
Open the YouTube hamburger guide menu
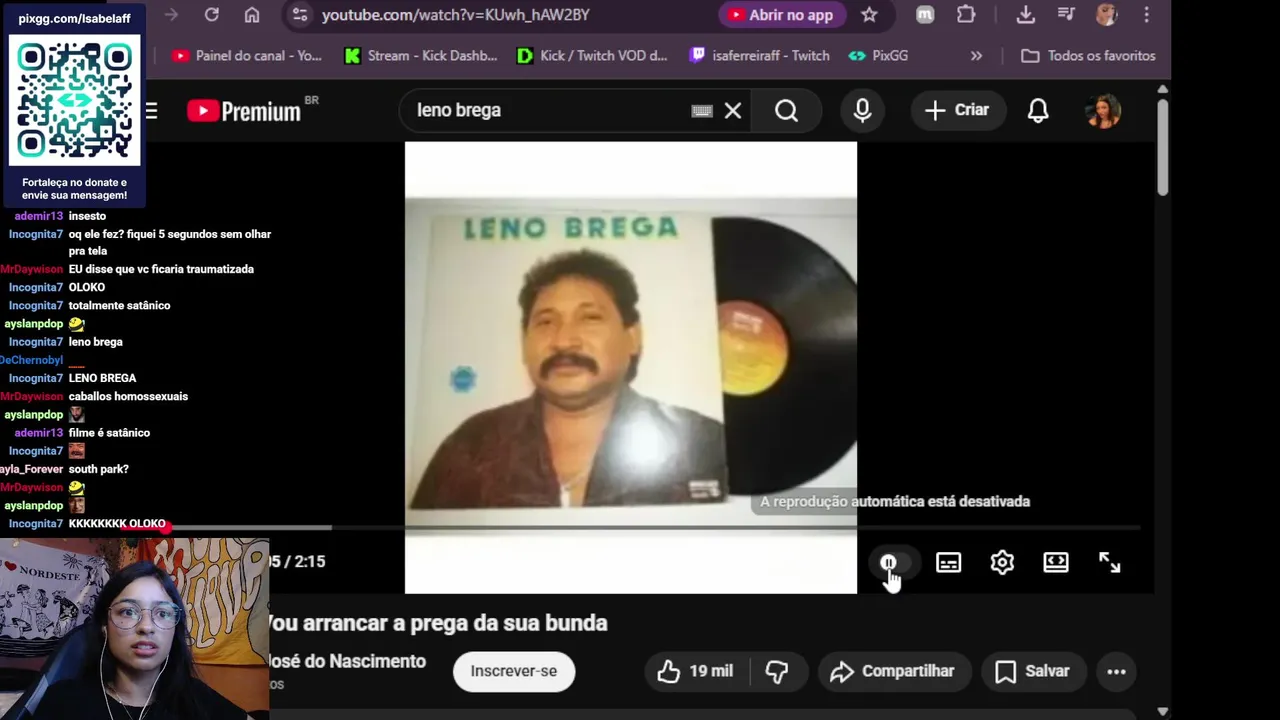151,111
